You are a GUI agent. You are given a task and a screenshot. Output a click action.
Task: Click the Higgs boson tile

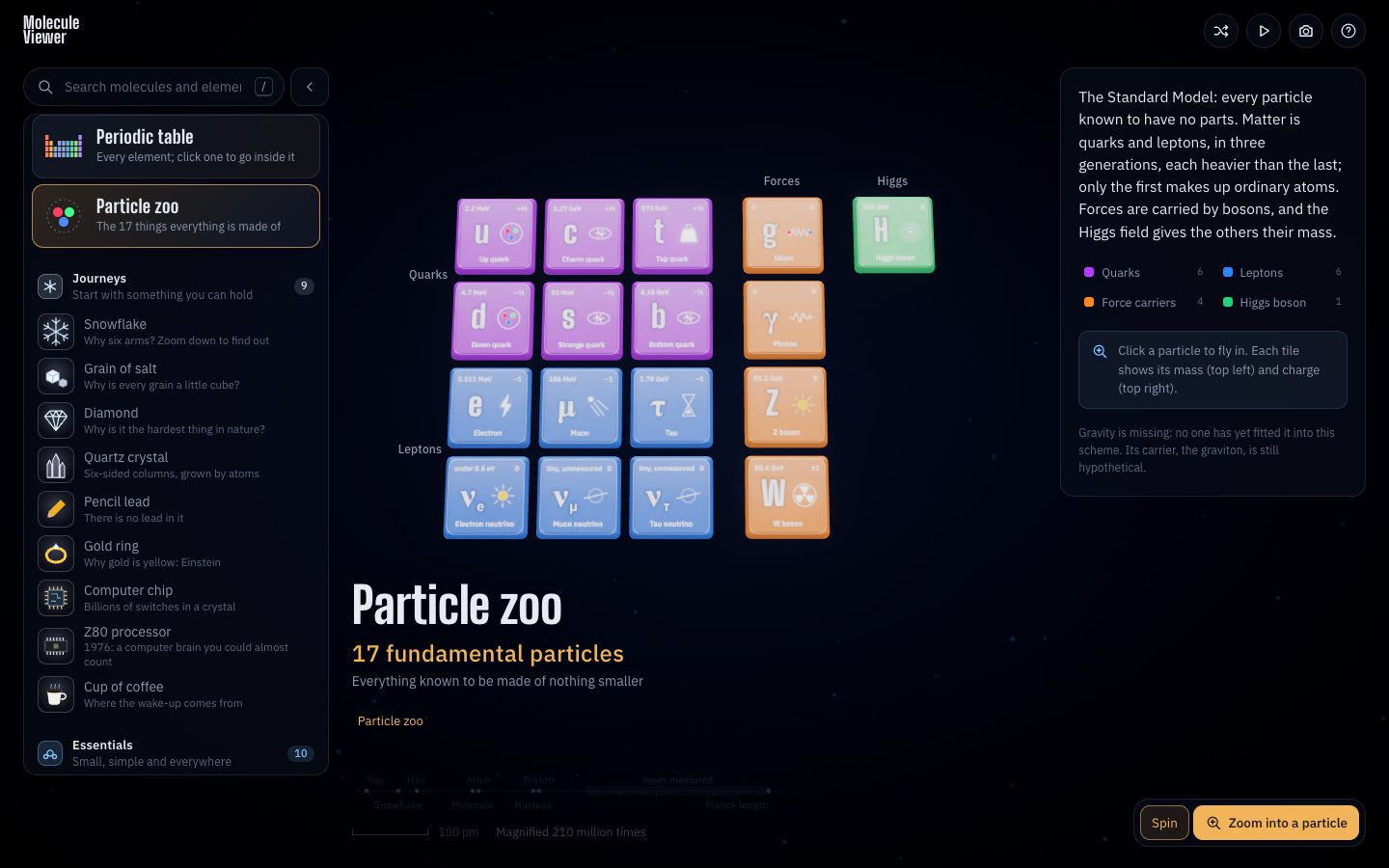(894, 234)
